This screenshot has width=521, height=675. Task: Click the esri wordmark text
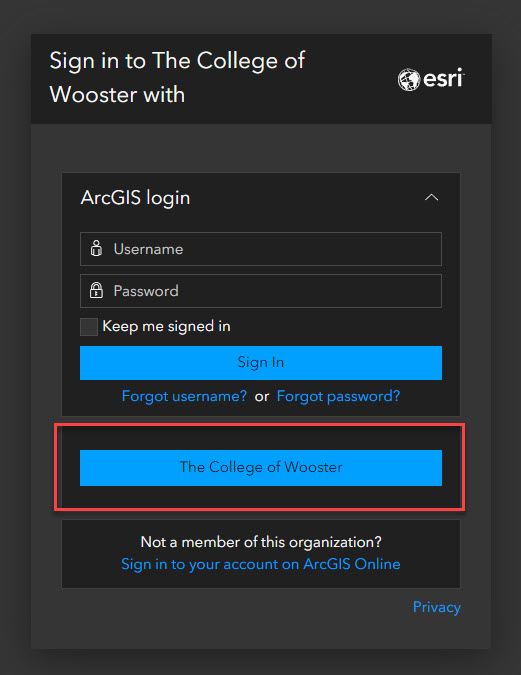tap(443, 79)
